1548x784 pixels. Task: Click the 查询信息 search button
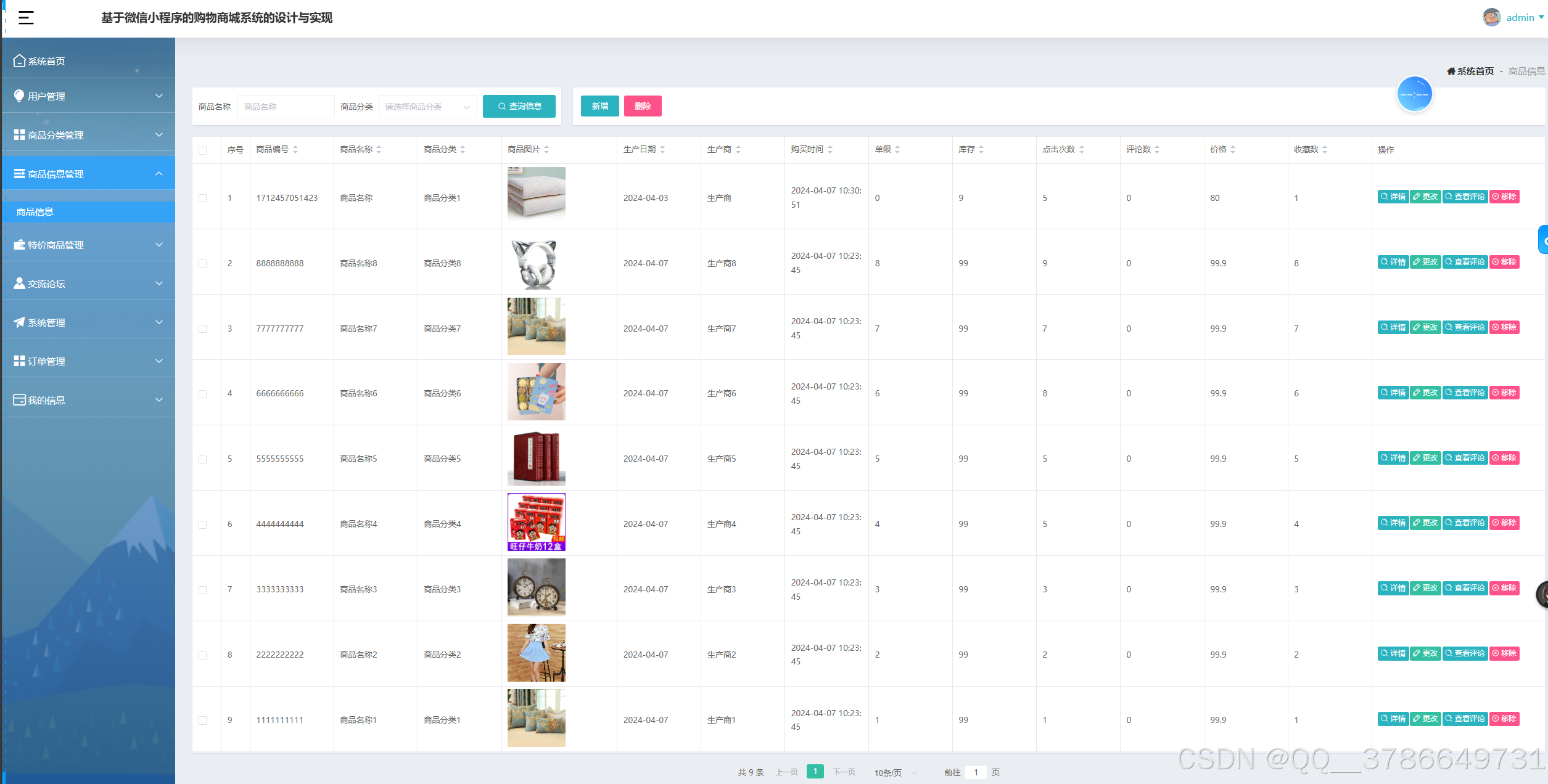(519, 106)
